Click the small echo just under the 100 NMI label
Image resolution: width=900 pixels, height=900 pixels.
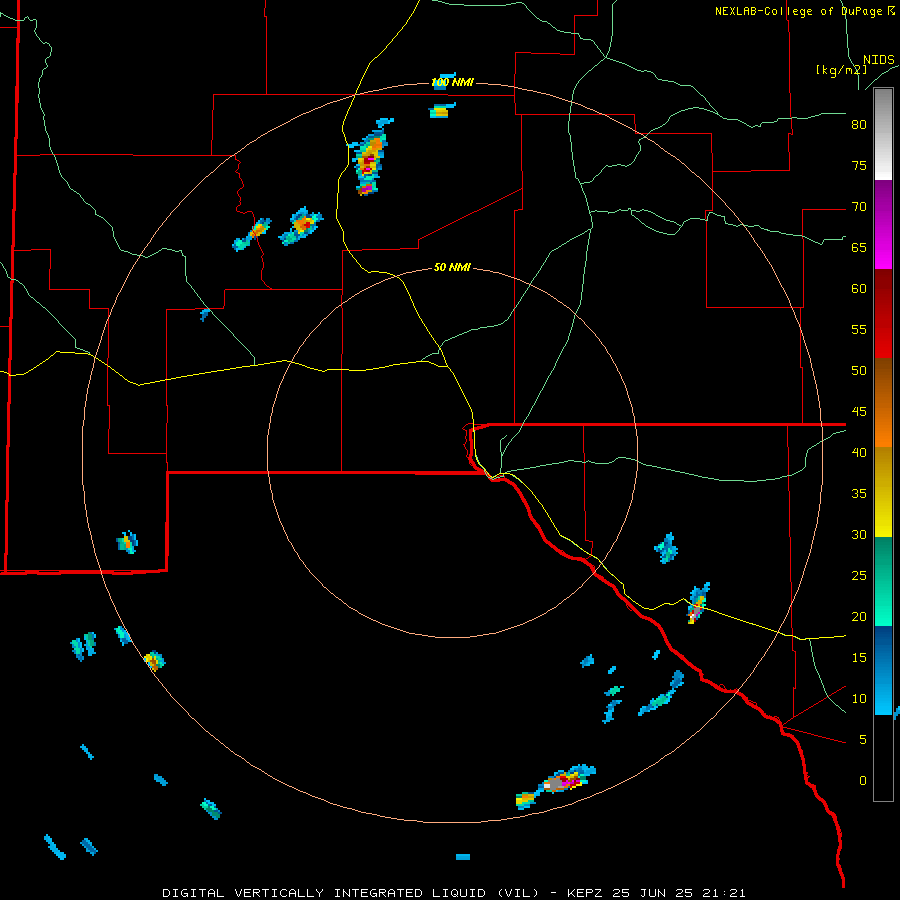click(442, 110)
